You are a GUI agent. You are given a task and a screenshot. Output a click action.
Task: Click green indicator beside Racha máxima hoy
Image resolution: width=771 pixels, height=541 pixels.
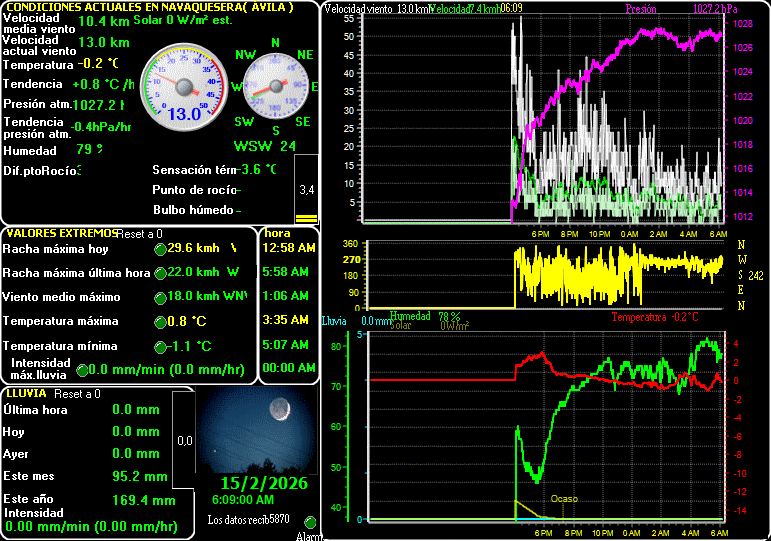pos(160,248)
